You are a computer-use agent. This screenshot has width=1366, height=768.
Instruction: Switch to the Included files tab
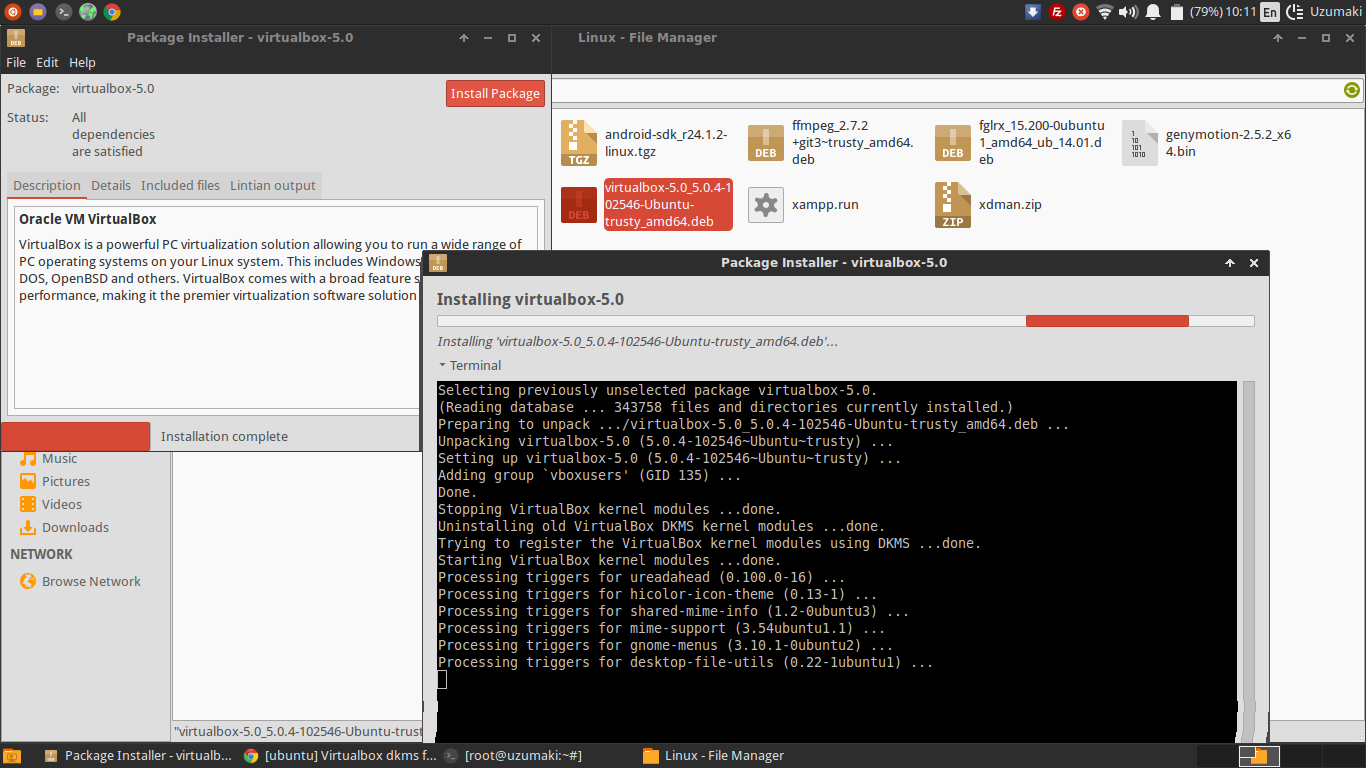[x=180, y=185]
